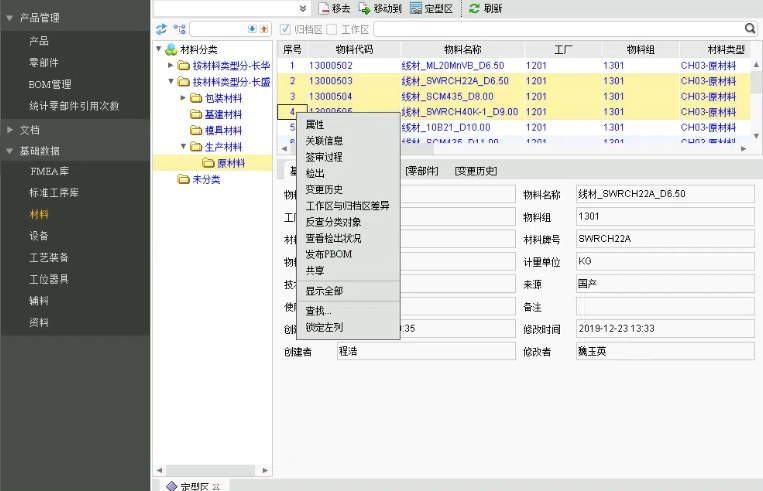Collapse the 生产材料 tree node
The height and width of the screenshot is (491, 763).
(183, 147)
